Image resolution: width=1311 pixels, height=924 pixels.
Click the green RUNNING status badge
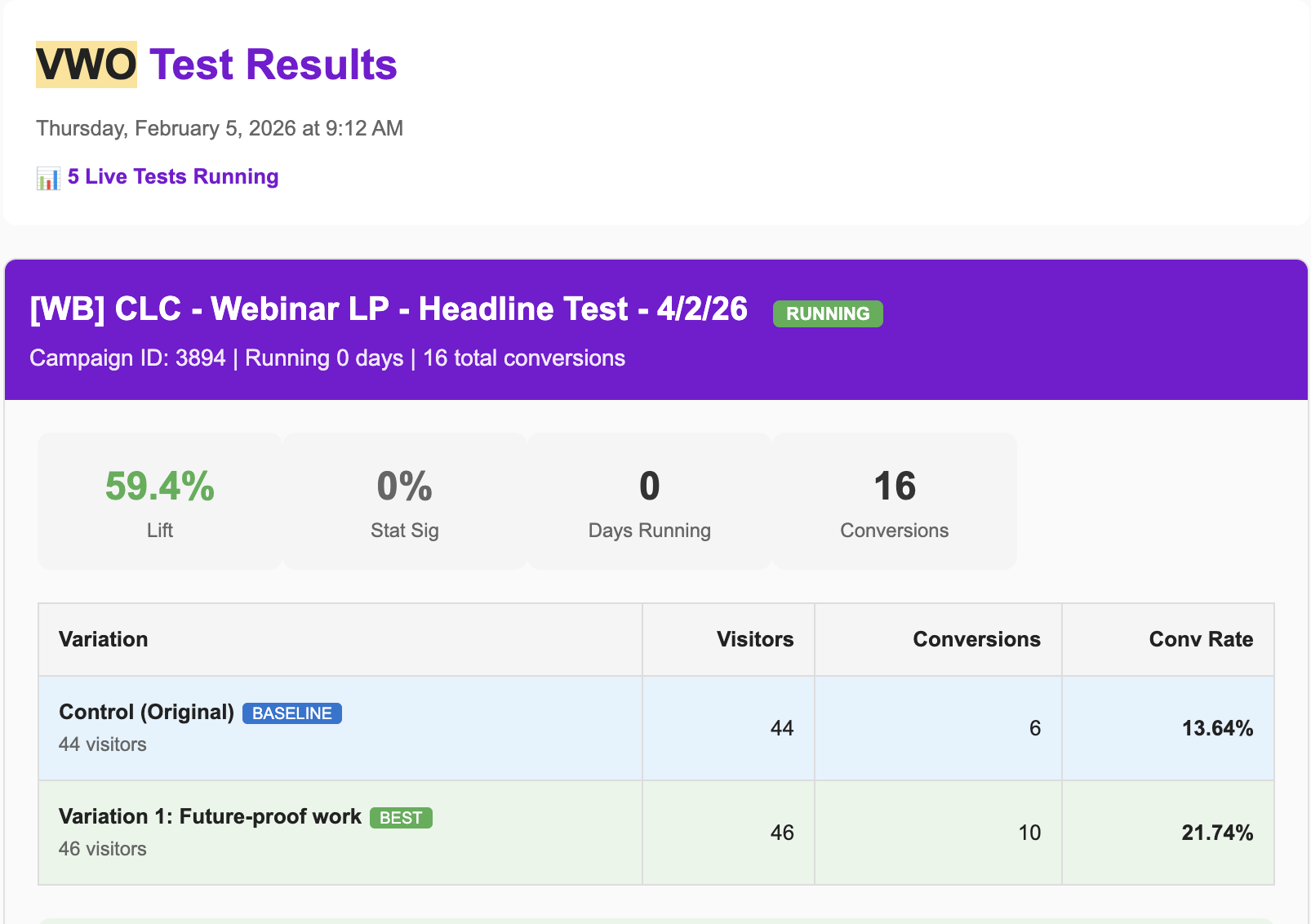pos(828,313)
